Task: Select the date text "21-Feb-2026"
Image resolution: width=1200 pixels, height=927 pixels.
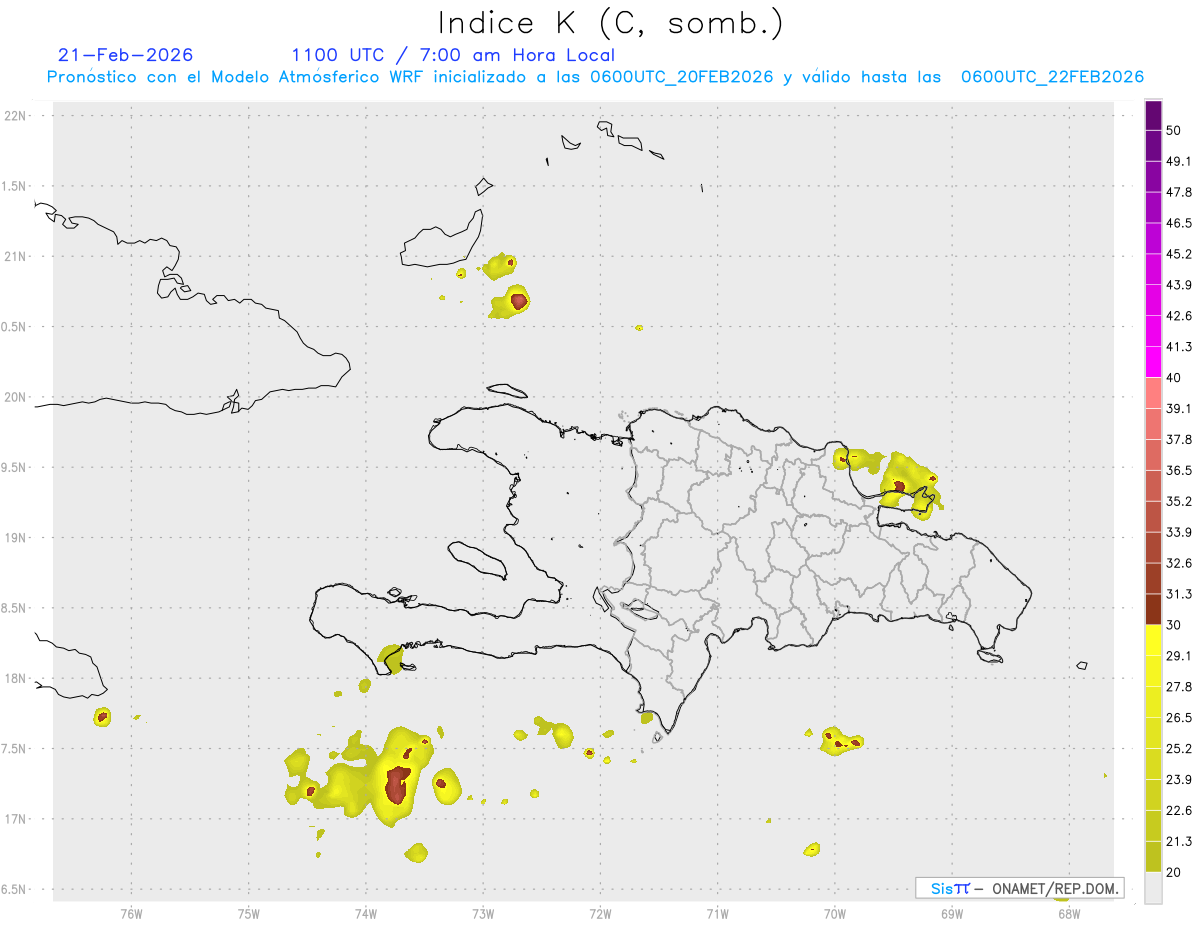Action: tap(126, 55)
